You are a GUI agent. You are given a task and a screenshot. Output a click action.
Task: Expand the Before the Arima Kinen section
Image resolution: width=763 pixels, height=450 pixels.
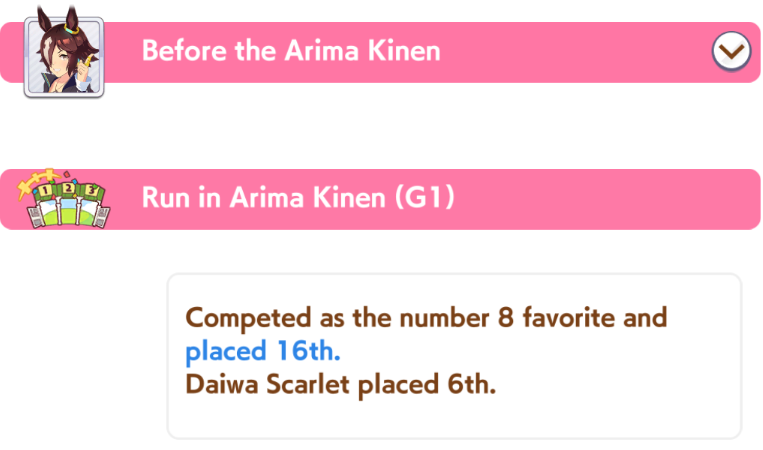732,50
